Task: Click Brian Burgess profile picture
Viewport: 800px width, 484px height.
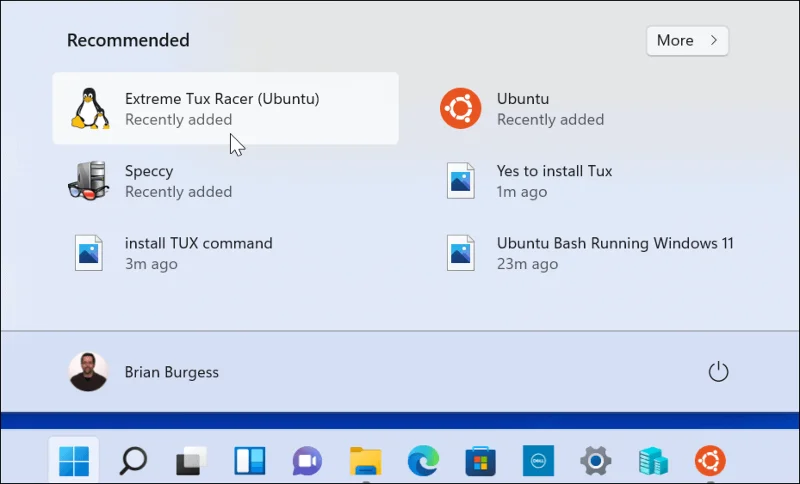Action: [x=88, y=372]
